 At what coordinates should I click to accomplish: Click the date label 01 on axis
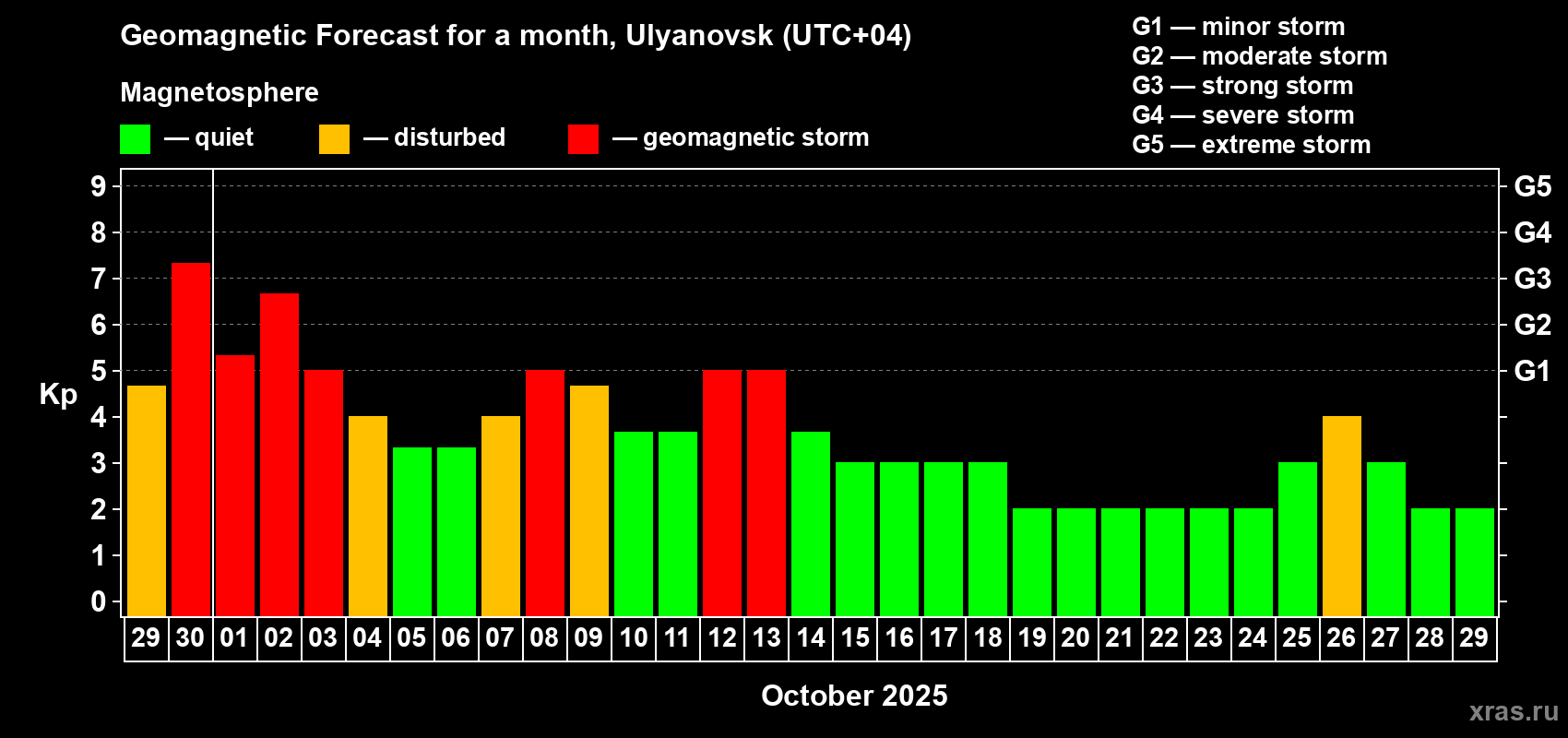pyautogui.click(x=234, y=637)
